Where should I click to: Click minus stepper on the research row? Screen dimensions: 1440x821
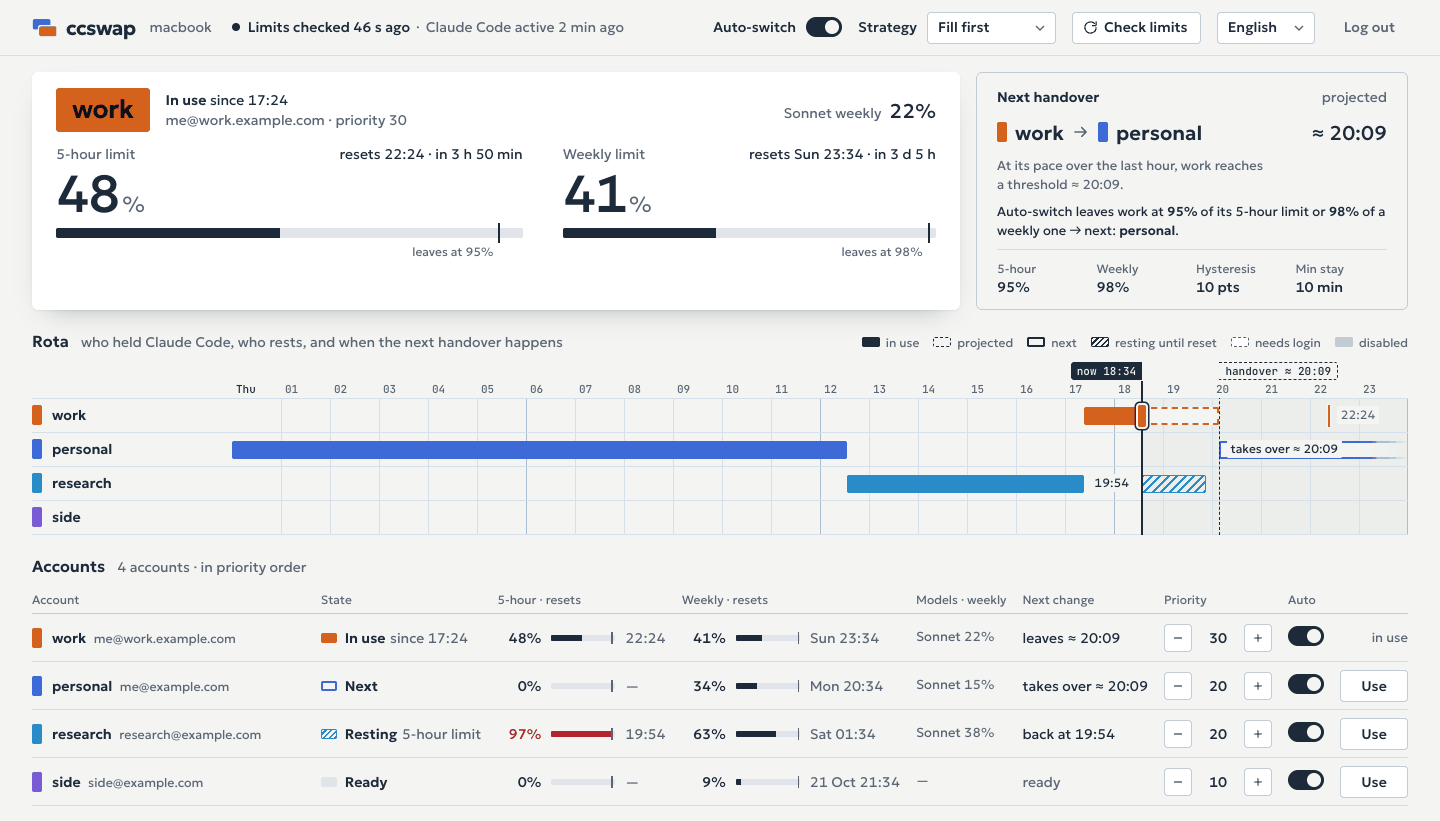point(1178,734)
